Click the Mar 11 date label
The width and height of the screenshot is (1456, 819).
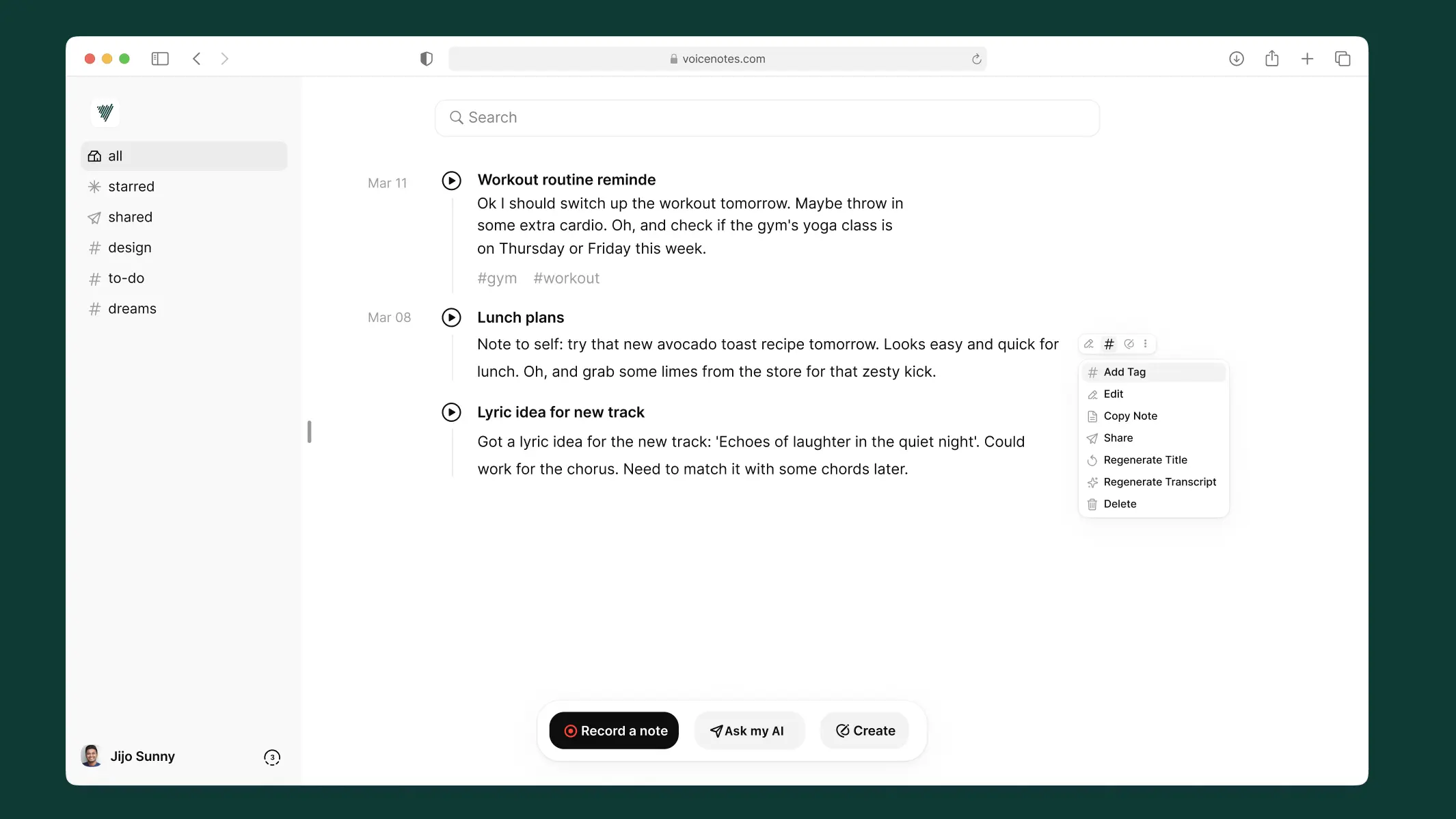click(388, 183)
